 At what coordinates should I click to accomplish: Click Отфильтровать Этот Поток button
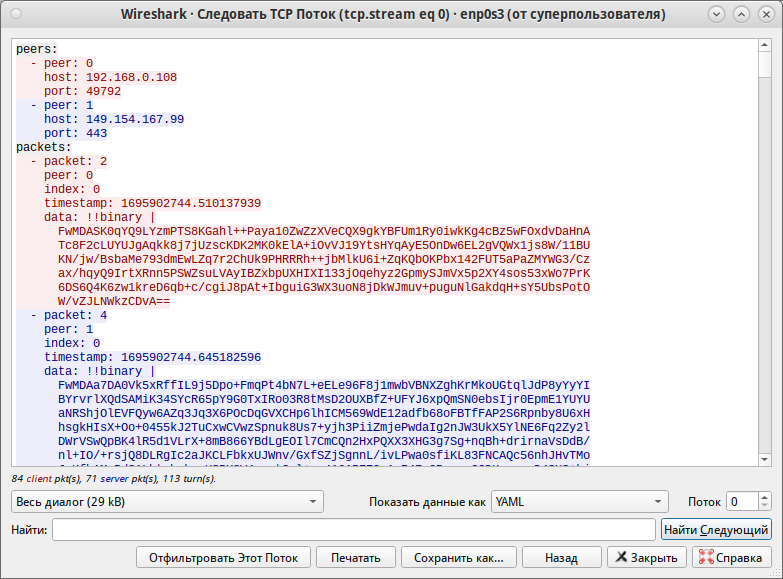[223, 557]
